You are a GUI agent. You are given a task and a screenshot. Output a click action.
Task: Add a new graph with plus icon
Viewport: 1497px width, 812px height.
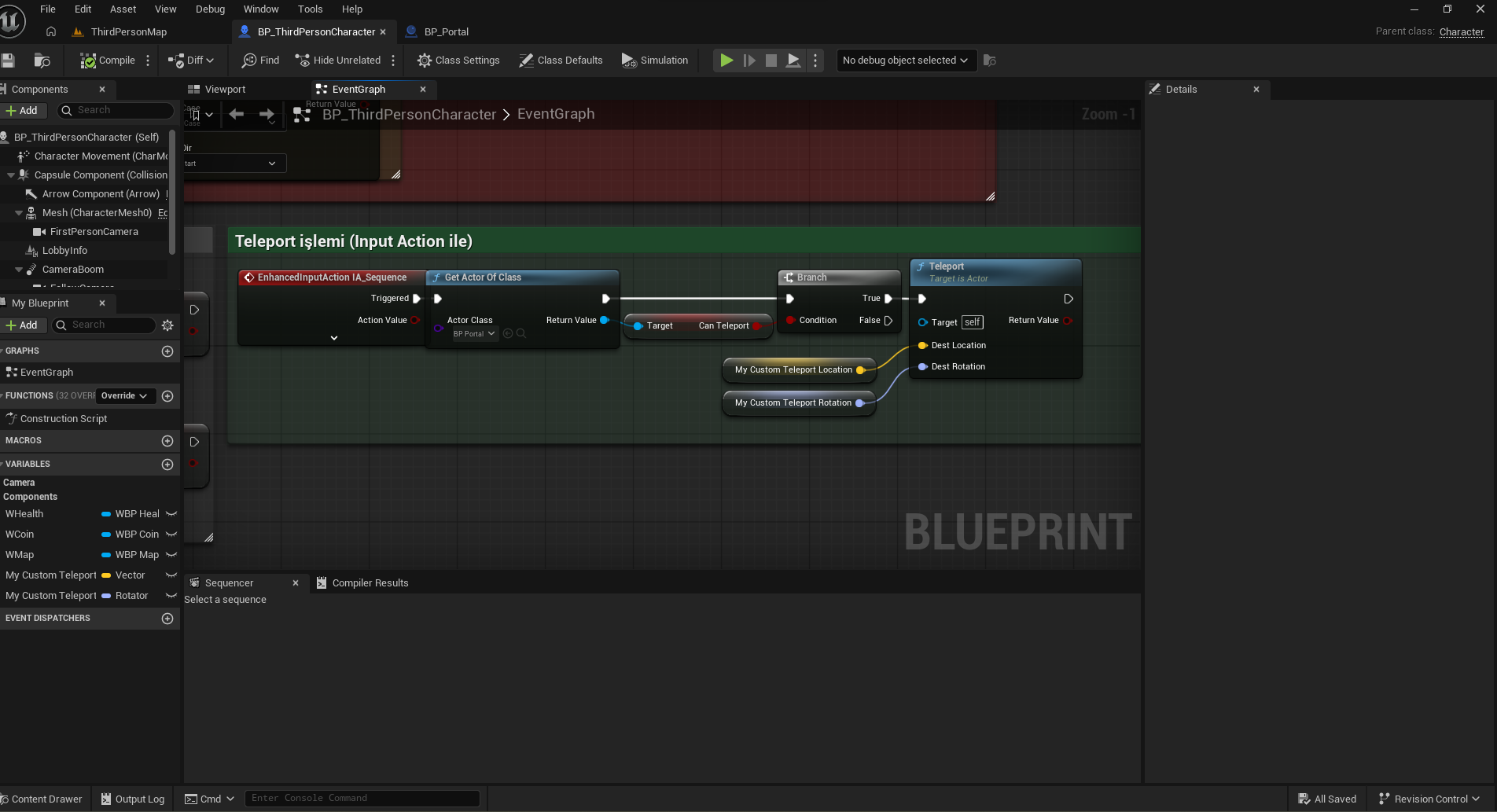tap(167, 351)
